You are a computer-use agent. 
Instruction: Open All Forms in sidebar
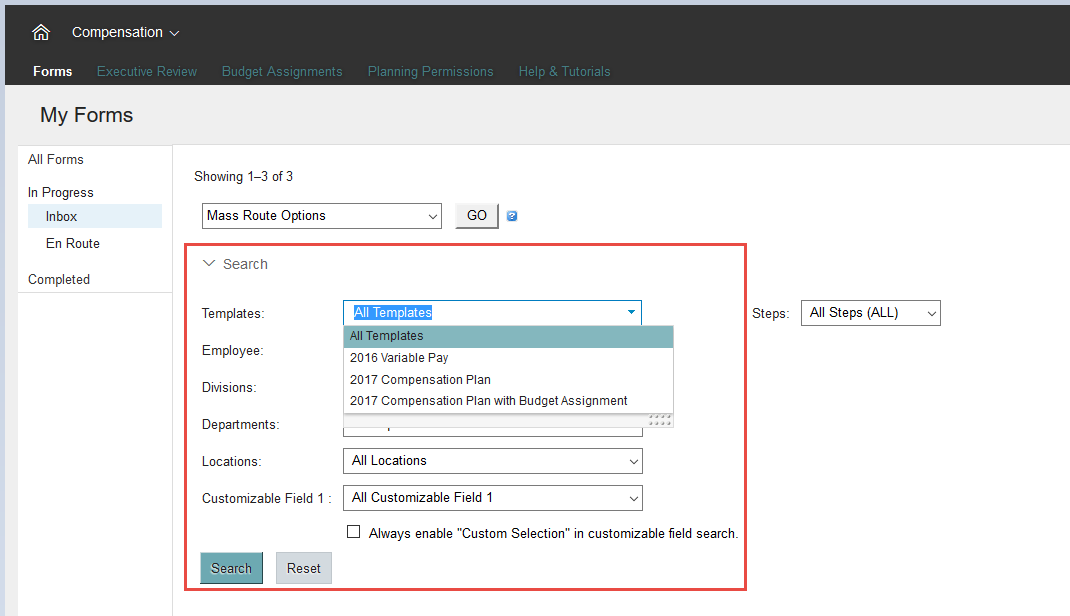click(x=56, y=160)
